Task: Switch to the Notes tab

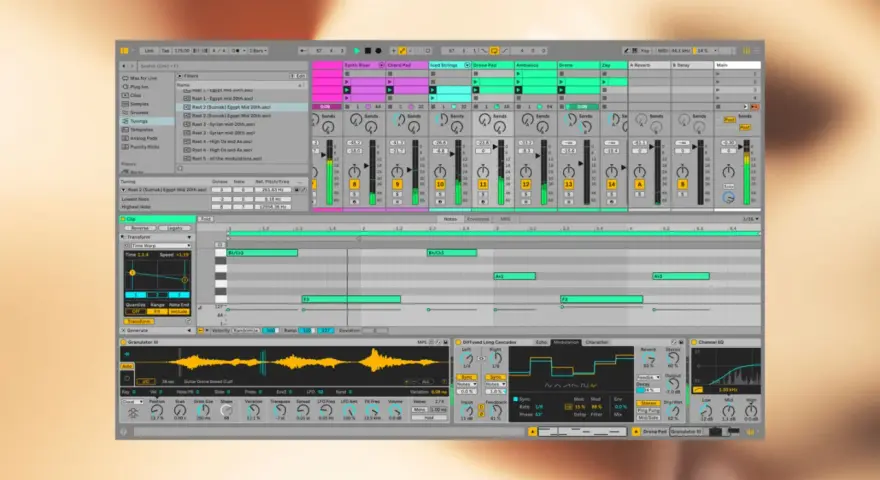Action: [x=450, y=219]
